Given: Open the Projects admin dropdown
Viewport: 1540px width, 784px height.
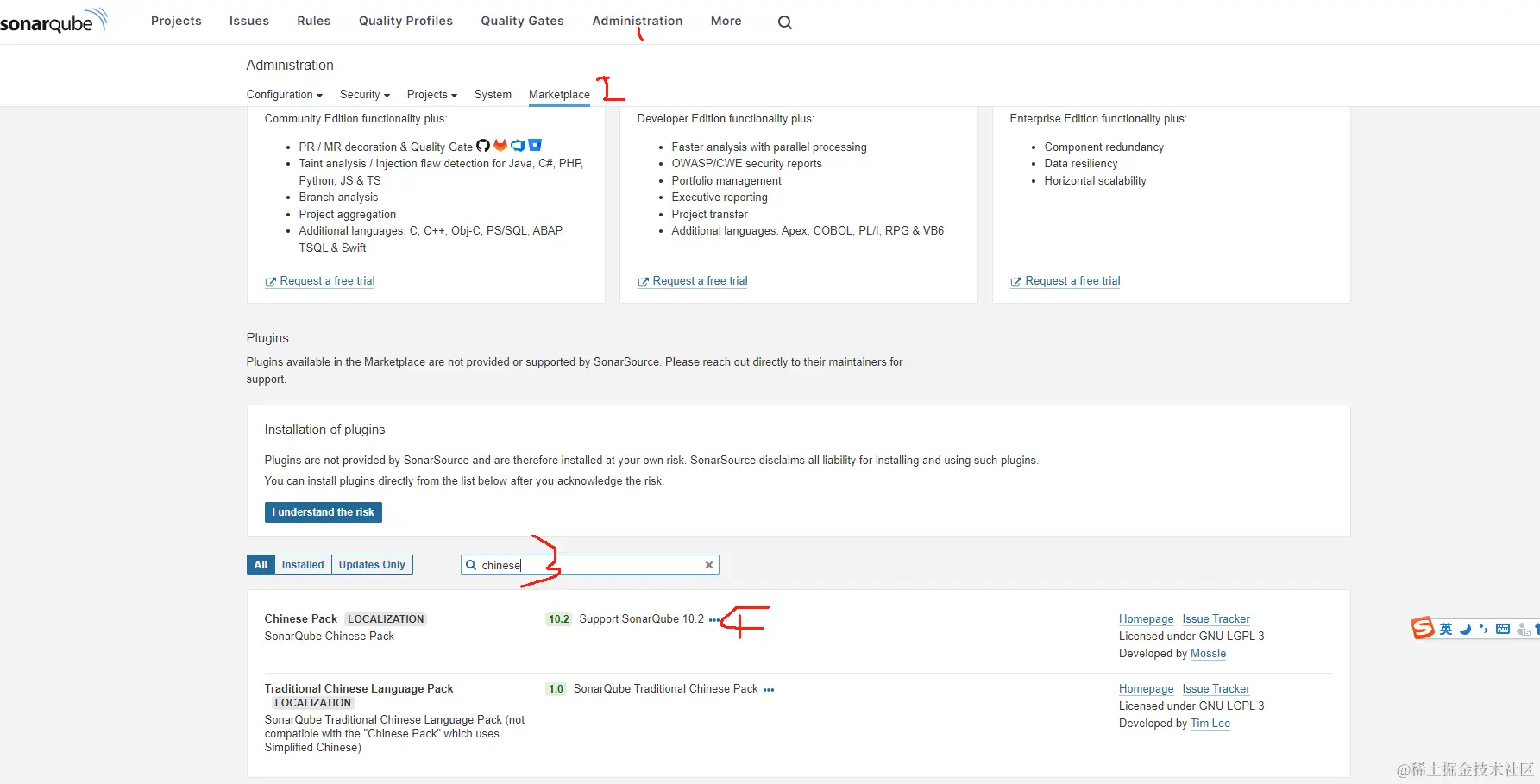Looking at the screenshot, I should click(432, 95).
